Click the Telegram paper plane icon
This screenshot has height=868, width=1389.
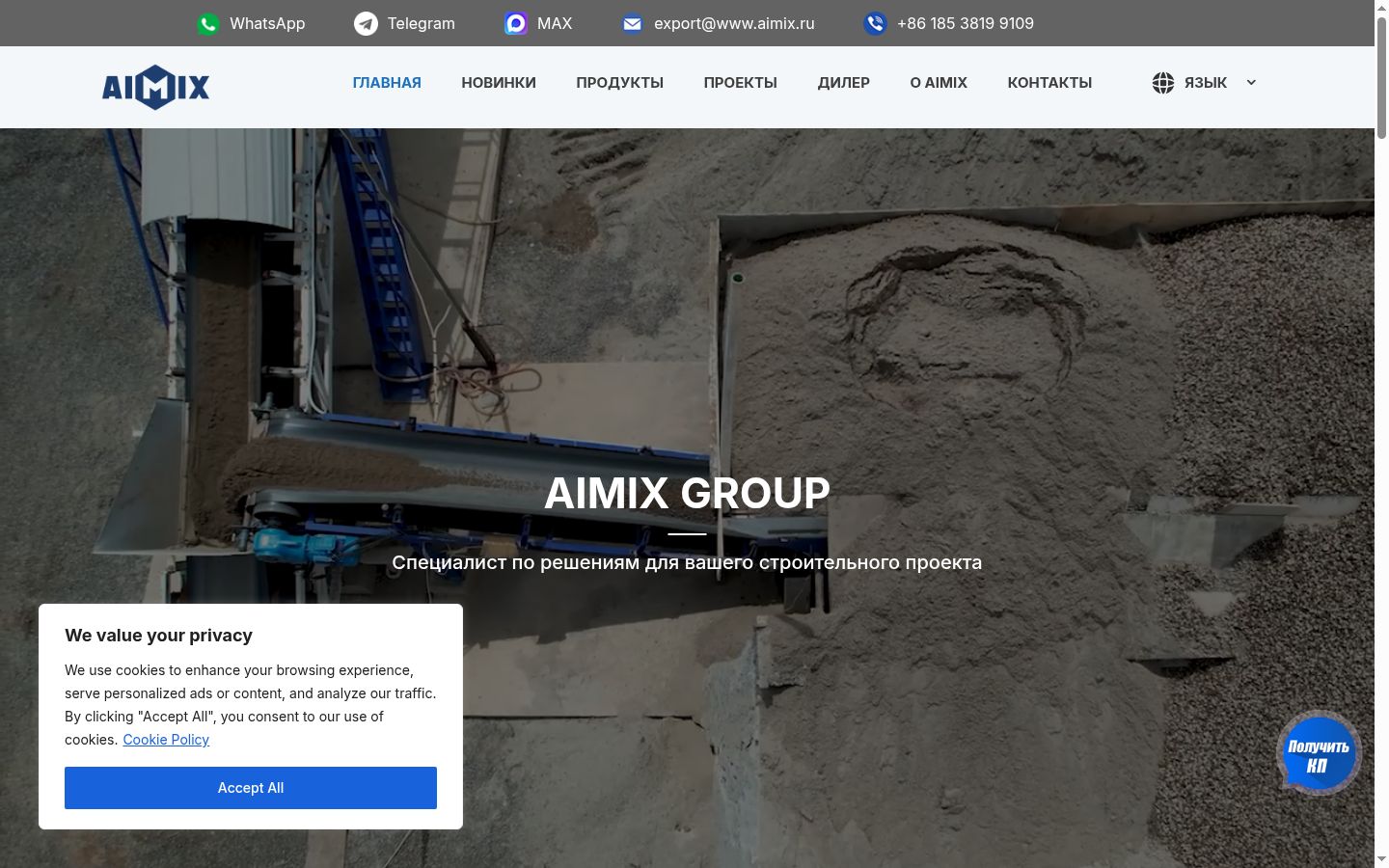point(366,24)
